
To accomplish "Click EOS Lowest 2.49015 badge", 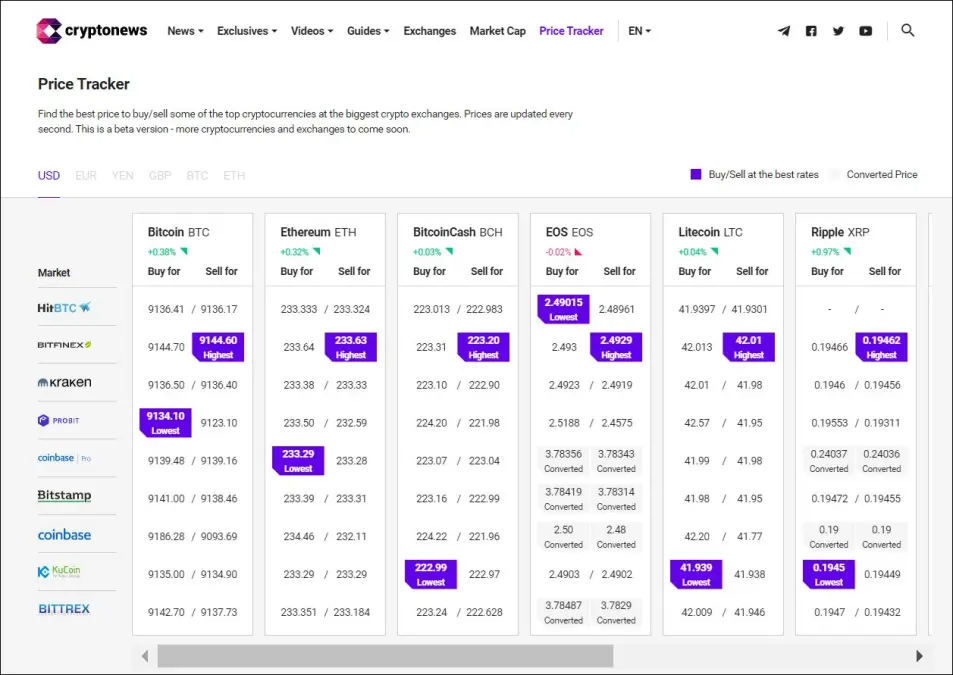I will (563, 309).
